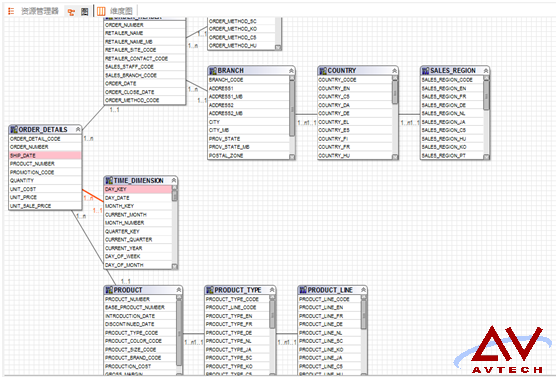Select BASE_PRODUCT_NUMBER in PRODUCT
The image size is (558, 379).
tap(140, 307)
